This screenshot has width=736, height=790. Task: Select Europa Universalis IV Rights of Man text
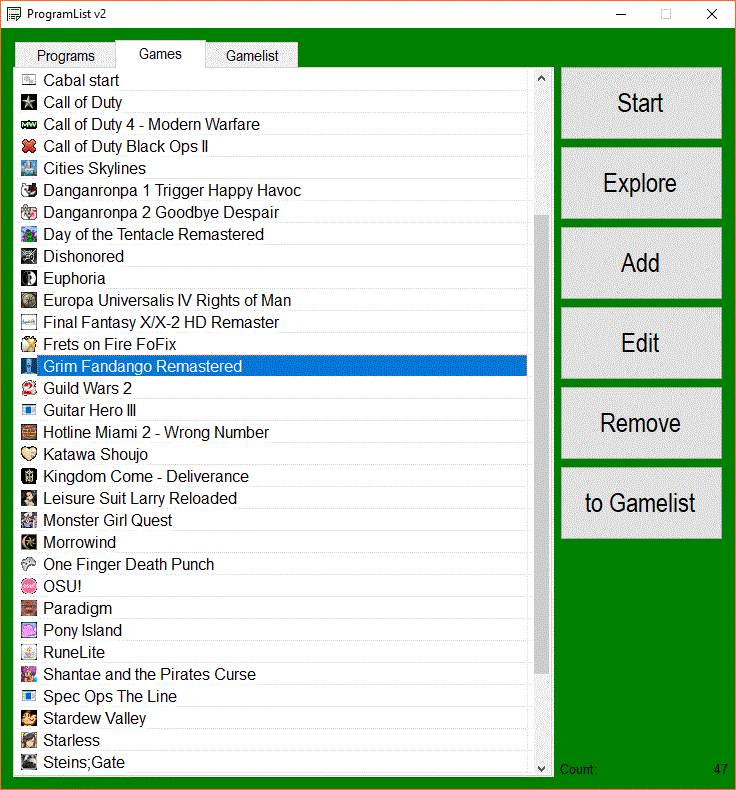pyautogui.click(x=167, y=300)
